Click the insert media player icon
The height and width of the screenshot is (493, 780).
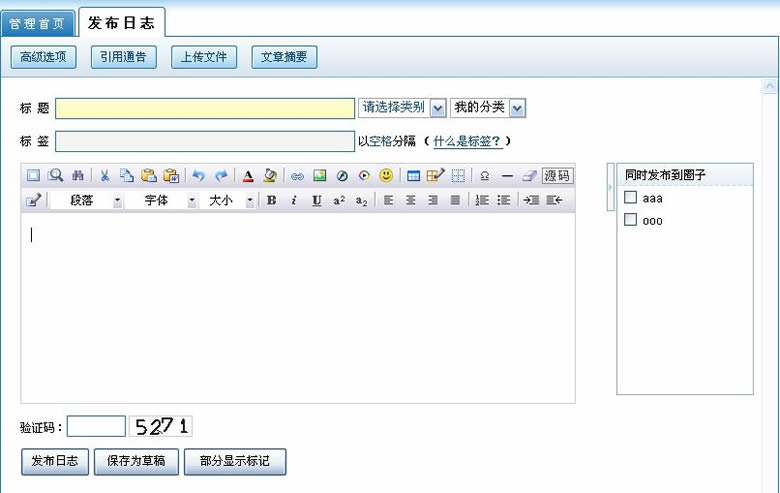click(x=364, y=176)
